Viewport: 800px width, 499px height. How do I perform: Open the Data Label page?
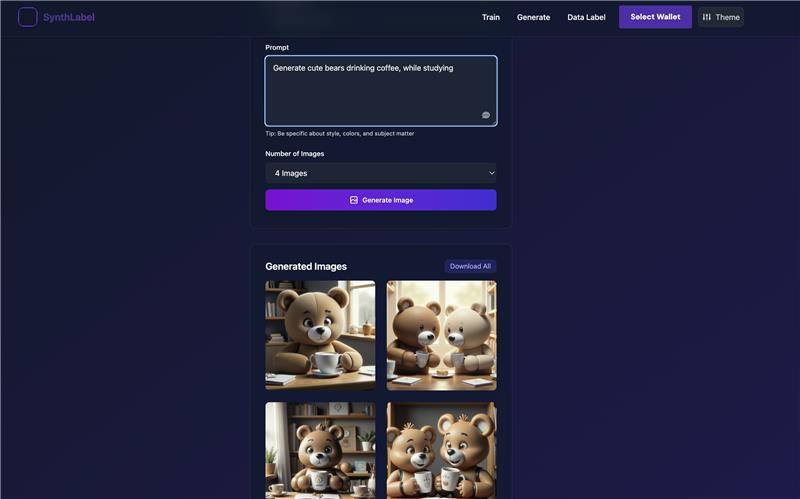coord(586,17)
